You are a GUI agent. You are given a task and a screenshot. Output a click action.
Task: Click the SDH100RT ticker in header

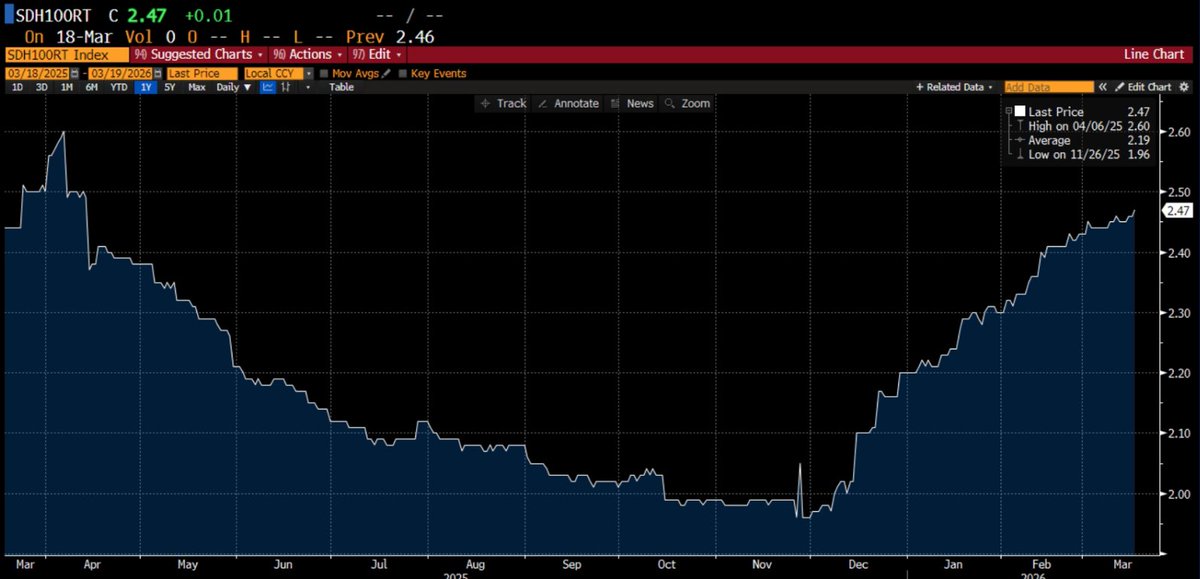pos(55,17)
